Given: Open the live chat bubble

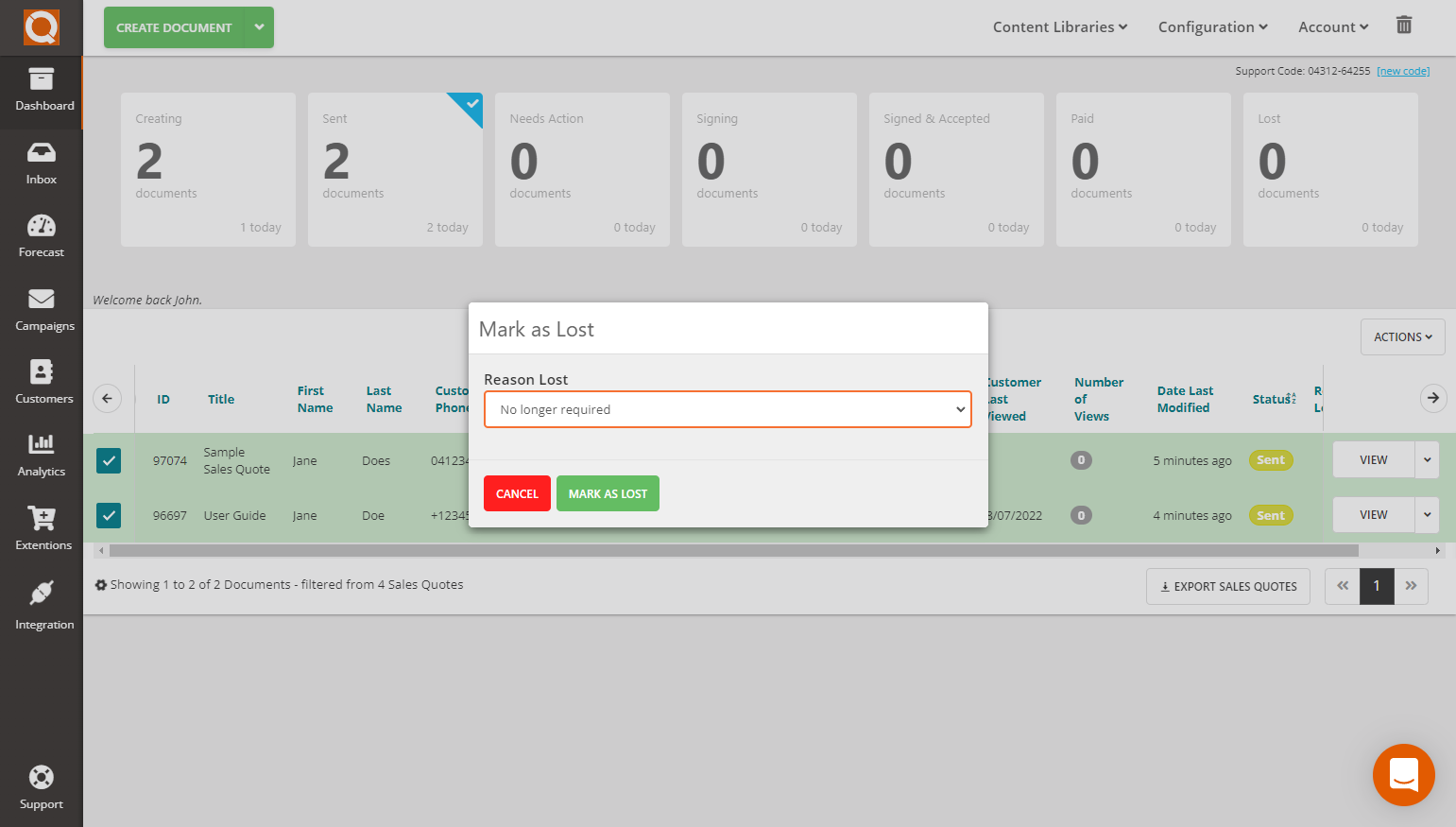Looking at the screenshot, I should pyautogui.click(x=1403, y=775).
